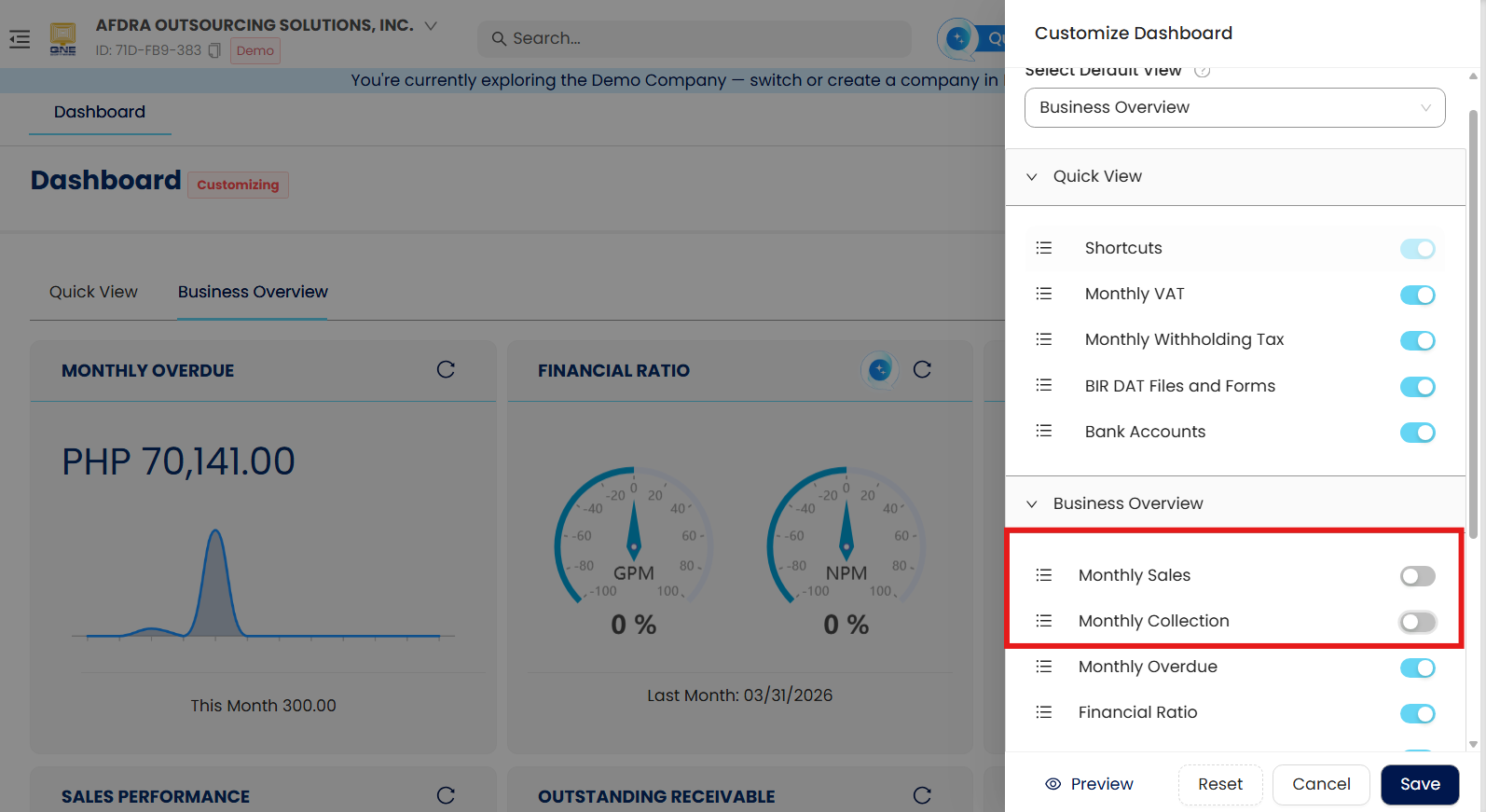The image size is (1486, 812).
Task: Enable the Monthly Collection toggle
Action: click(x=1417, y=622)
